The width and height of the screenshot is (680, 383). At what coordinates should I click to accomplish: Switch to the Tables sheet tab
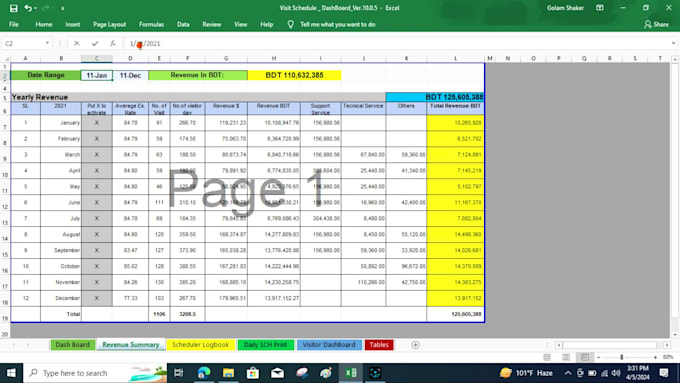click(379, 345)
